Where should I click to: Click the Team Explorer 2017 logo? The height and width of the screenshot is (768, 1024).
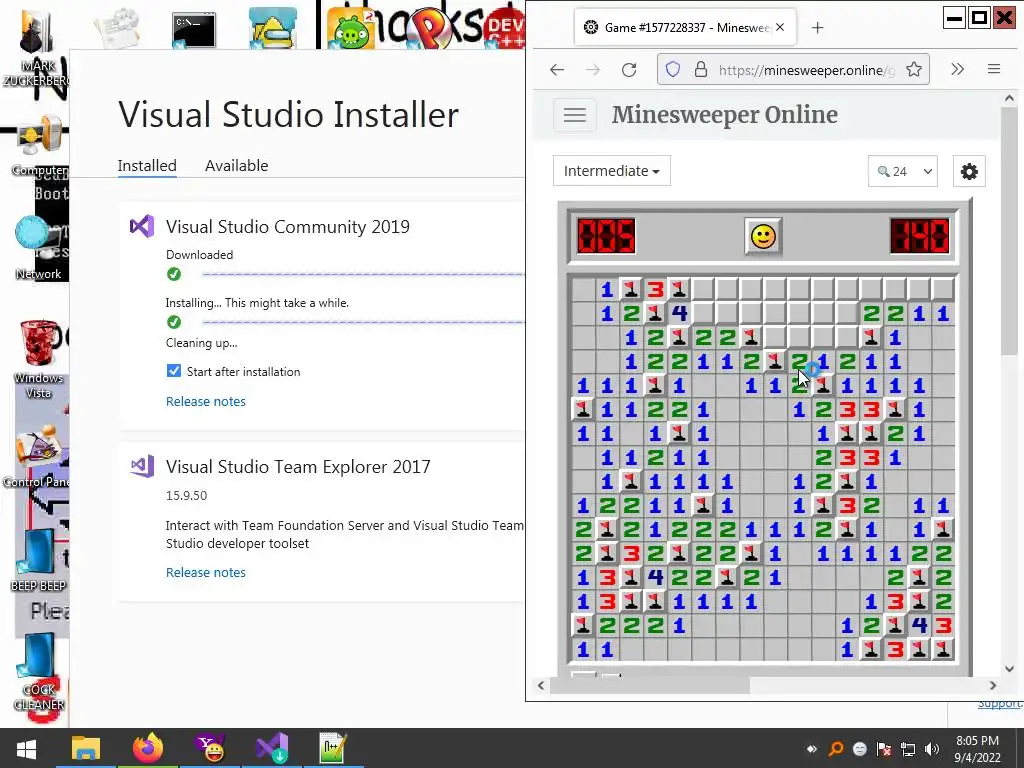[x=142, y=466]
